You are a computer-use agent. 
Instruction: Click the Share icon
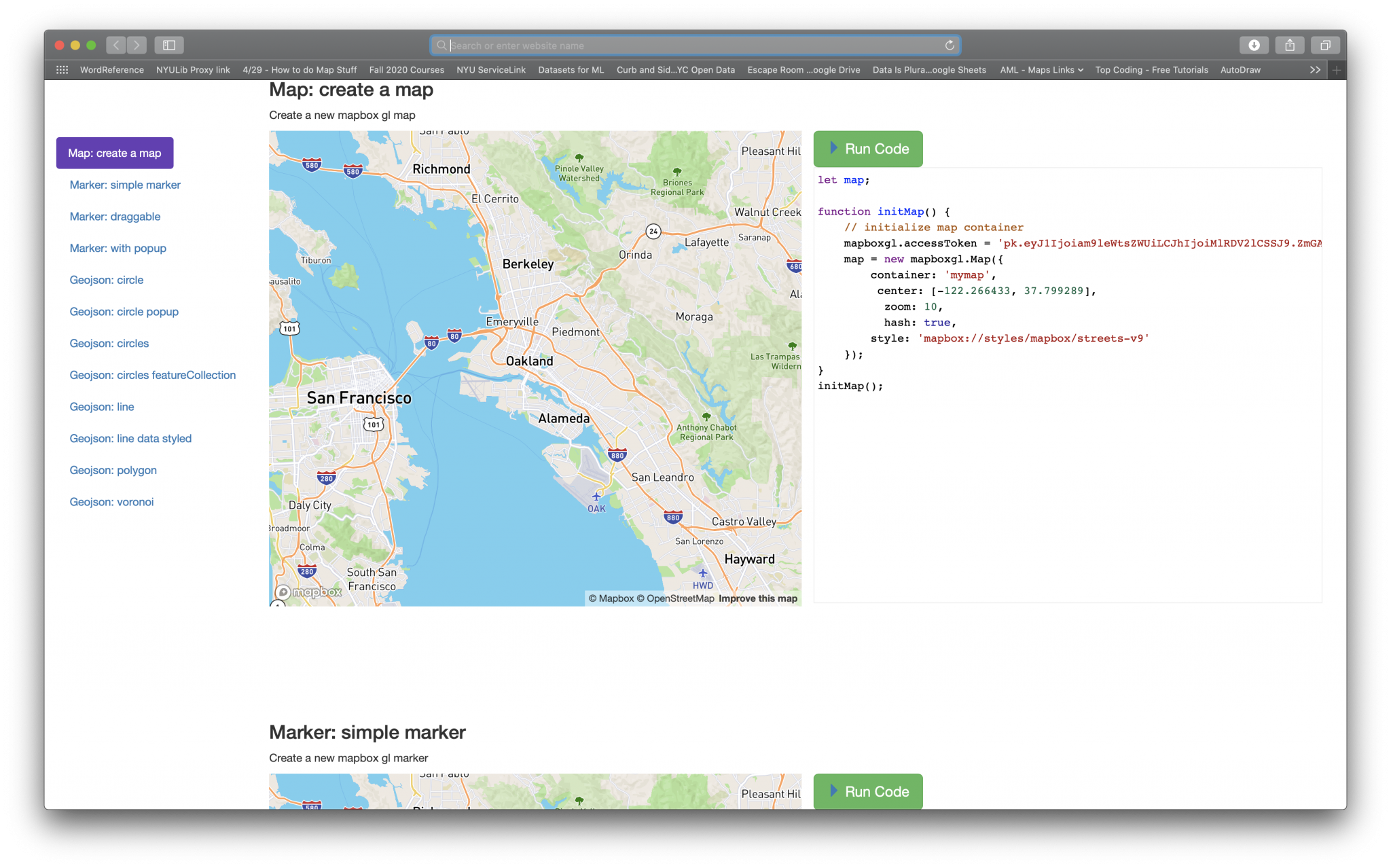[x=1290, y=45]
